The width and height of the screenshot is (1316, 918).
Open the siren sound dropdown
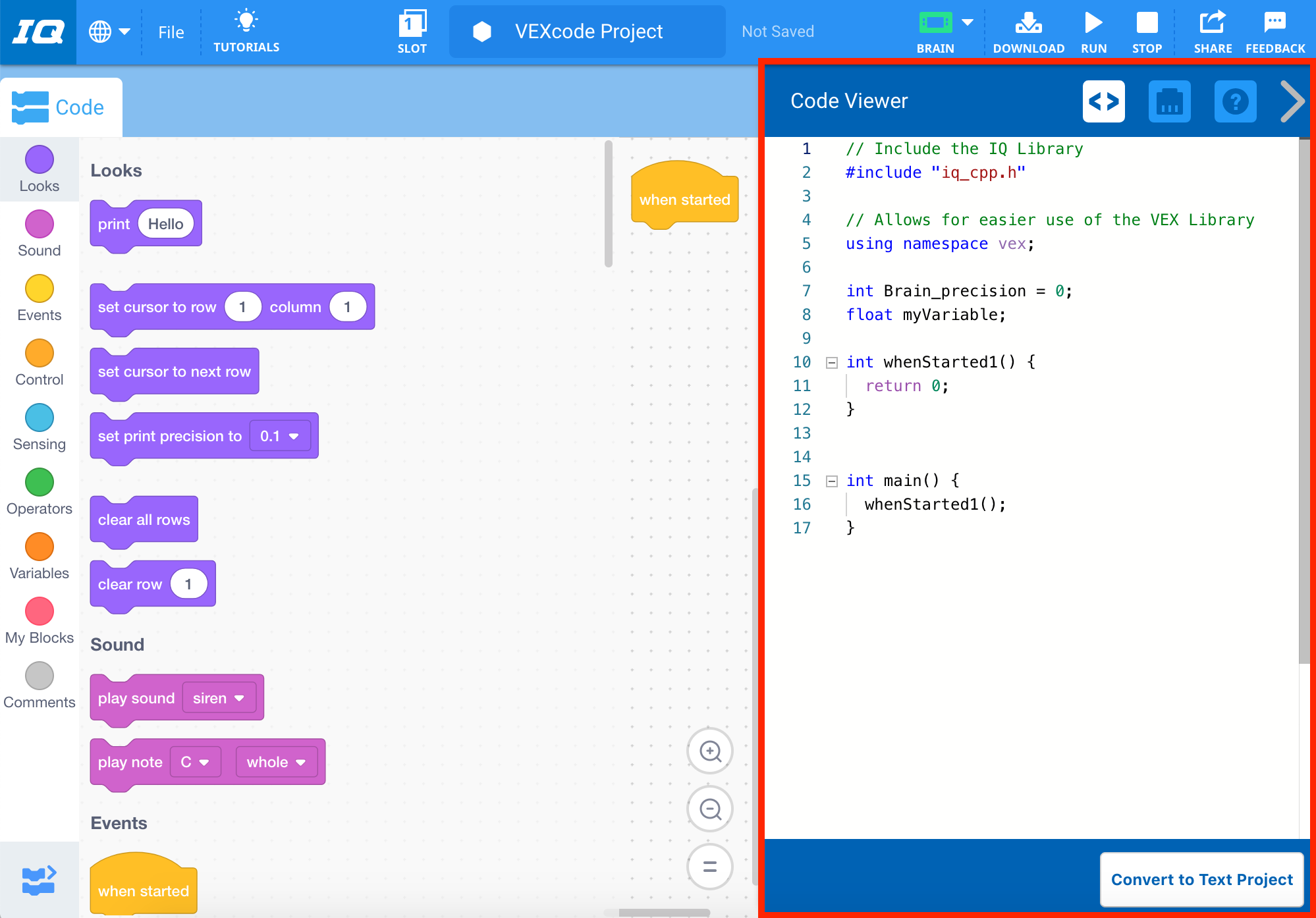pos(219,698)
